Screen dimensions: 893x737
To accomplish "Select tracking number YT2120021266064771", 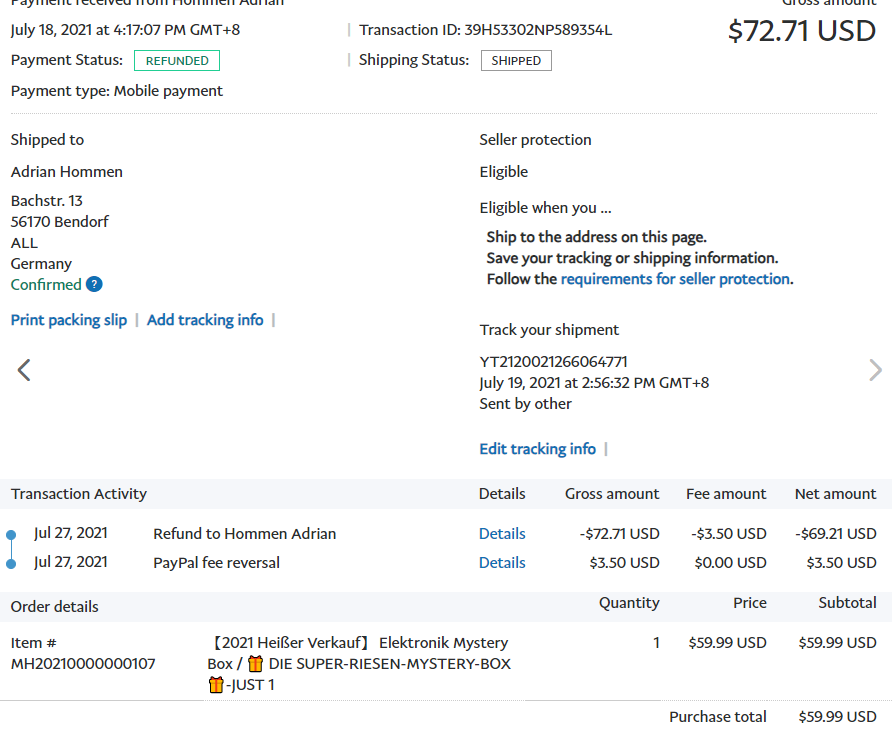I will point(553,362).
